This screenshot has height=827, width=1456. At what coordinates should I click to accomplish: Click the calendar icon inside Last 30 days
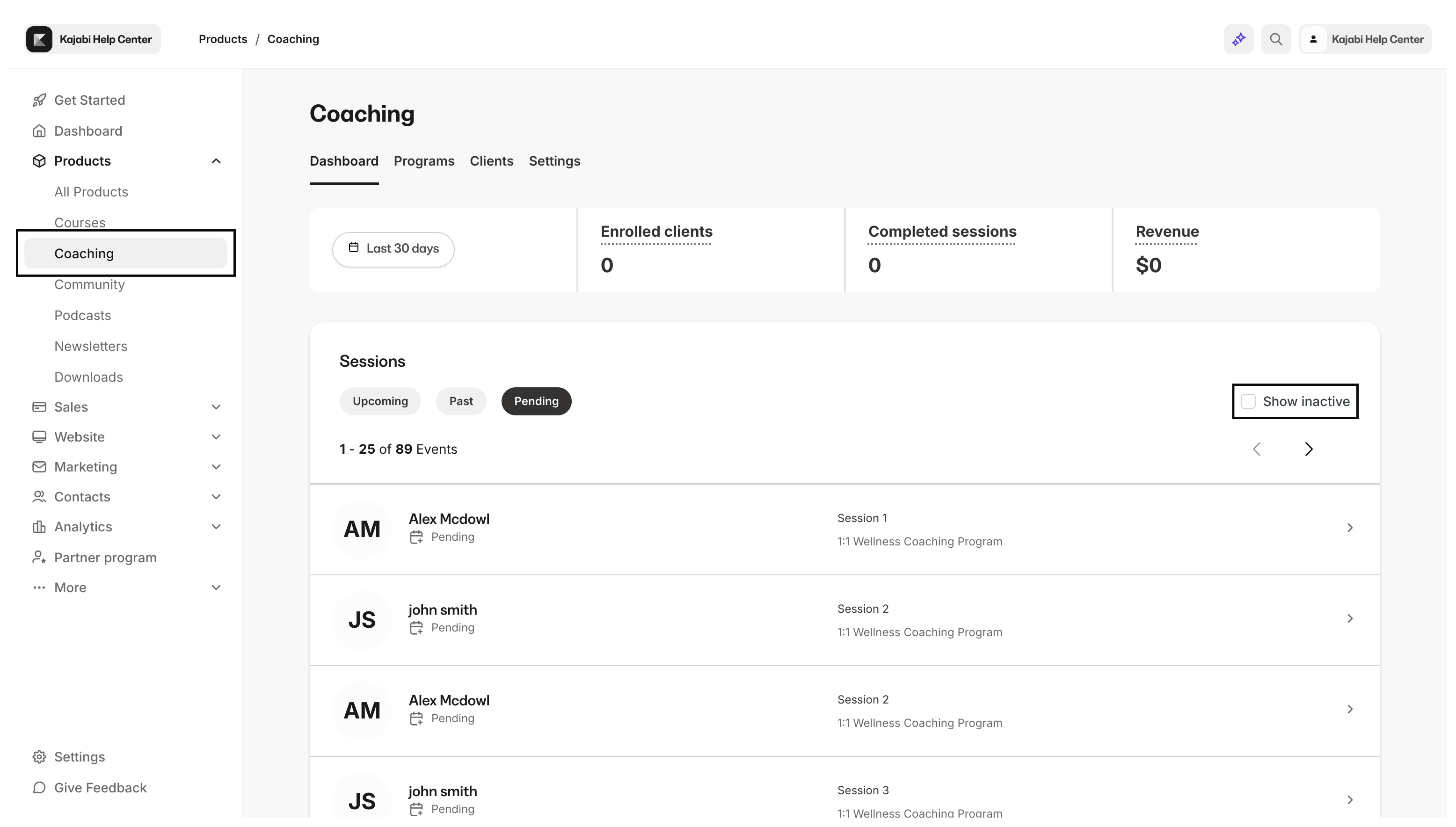(355, 247)
